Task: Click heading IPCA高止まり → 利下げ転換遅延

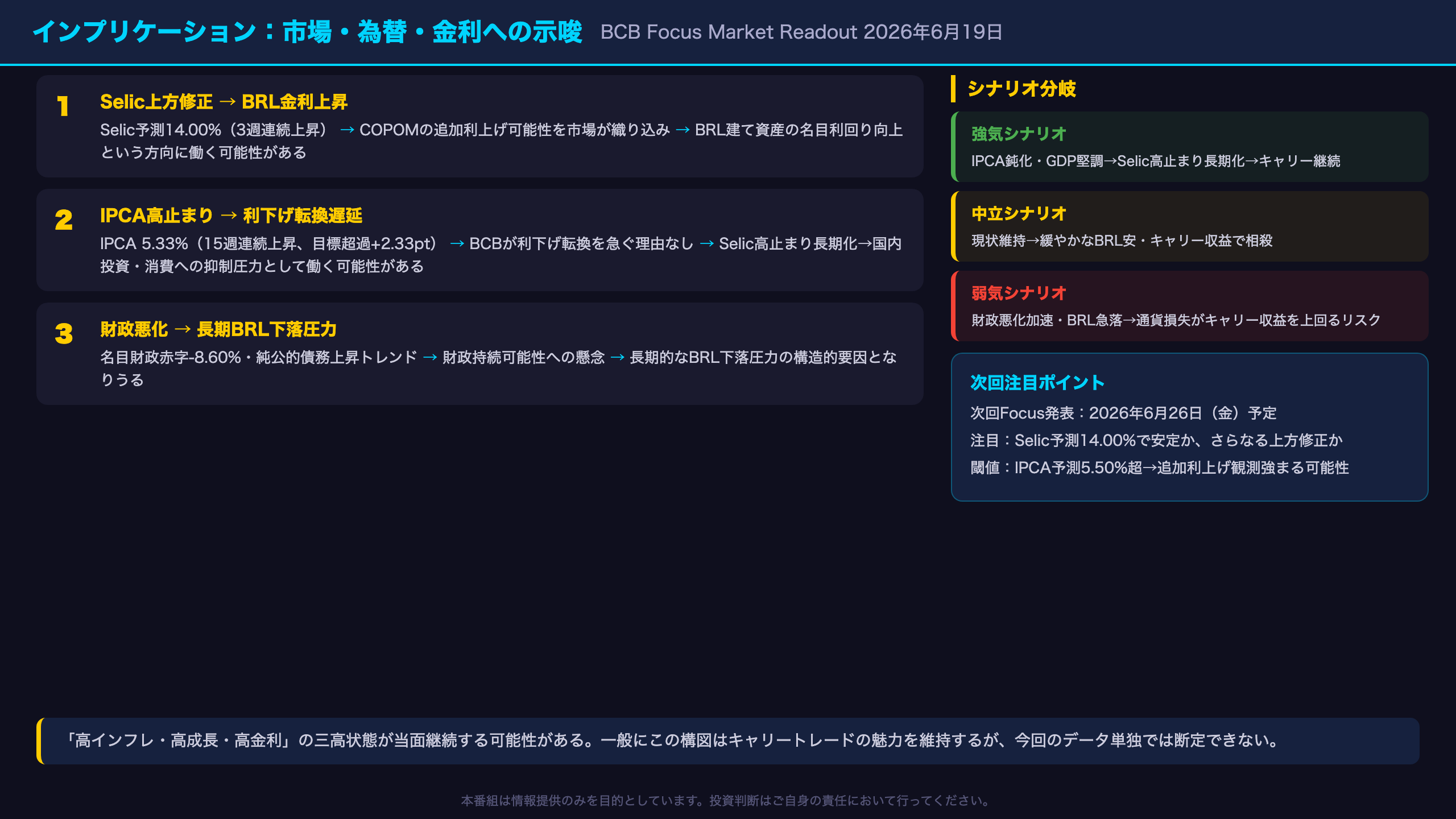Action: click(231, 216)
